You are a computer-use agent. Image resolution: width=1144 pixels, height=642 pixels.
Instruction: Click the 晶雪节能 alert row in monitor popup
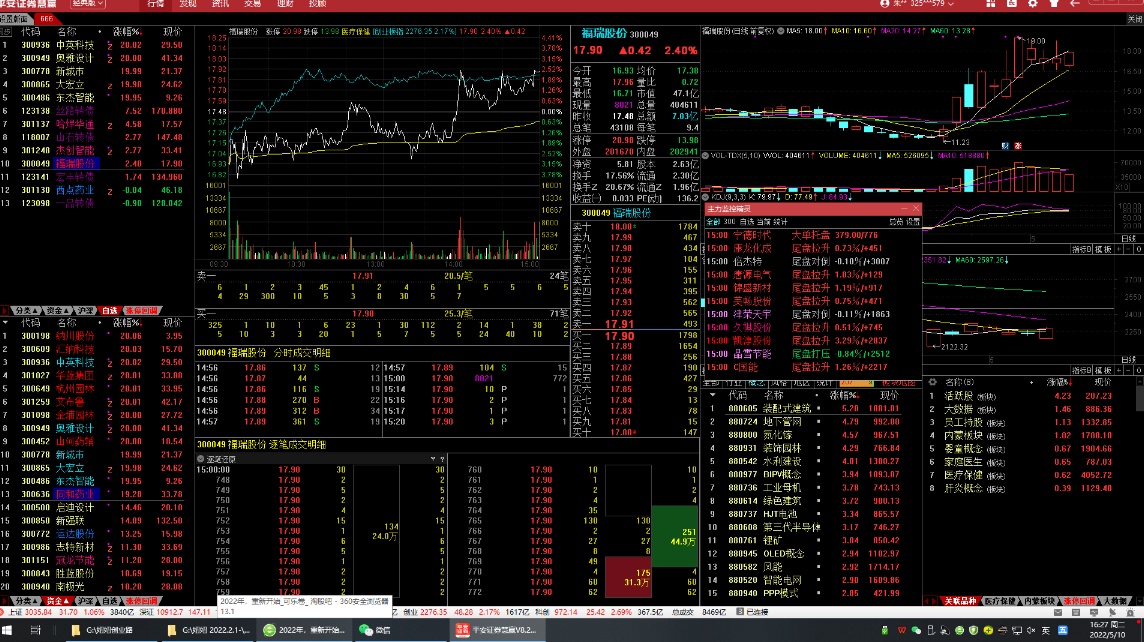pos(813,354)
